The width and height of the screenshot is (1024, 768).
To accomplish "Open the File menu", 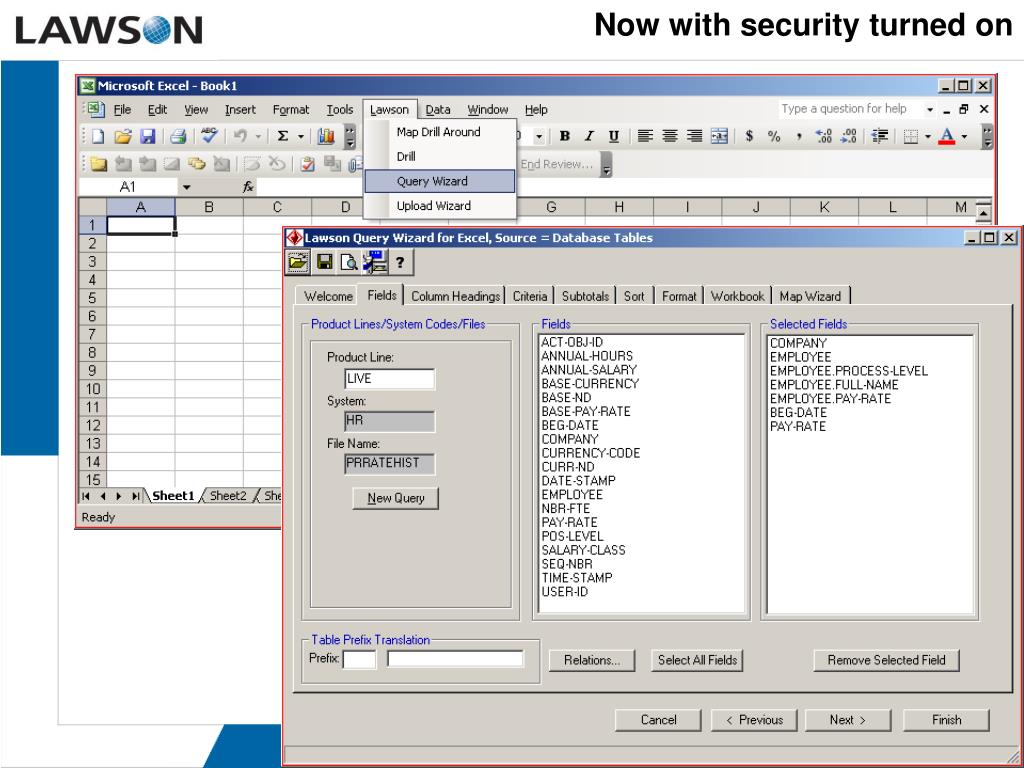I will tap(122, 110).
